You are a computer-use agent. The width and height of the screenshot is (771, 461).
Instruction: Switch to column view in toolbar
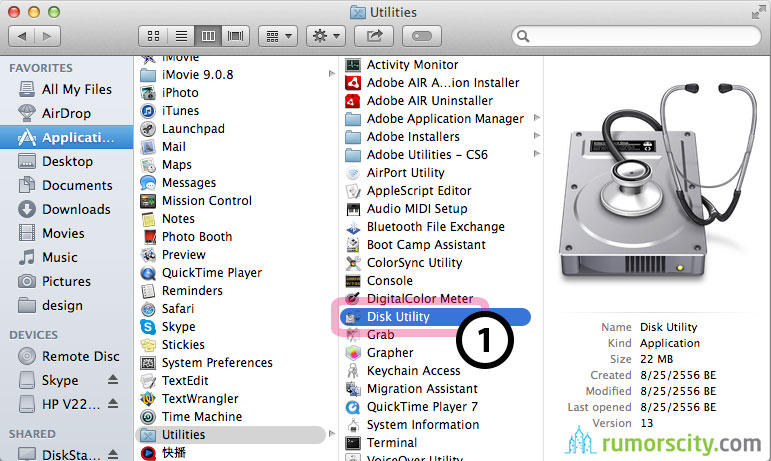[208, 36]
